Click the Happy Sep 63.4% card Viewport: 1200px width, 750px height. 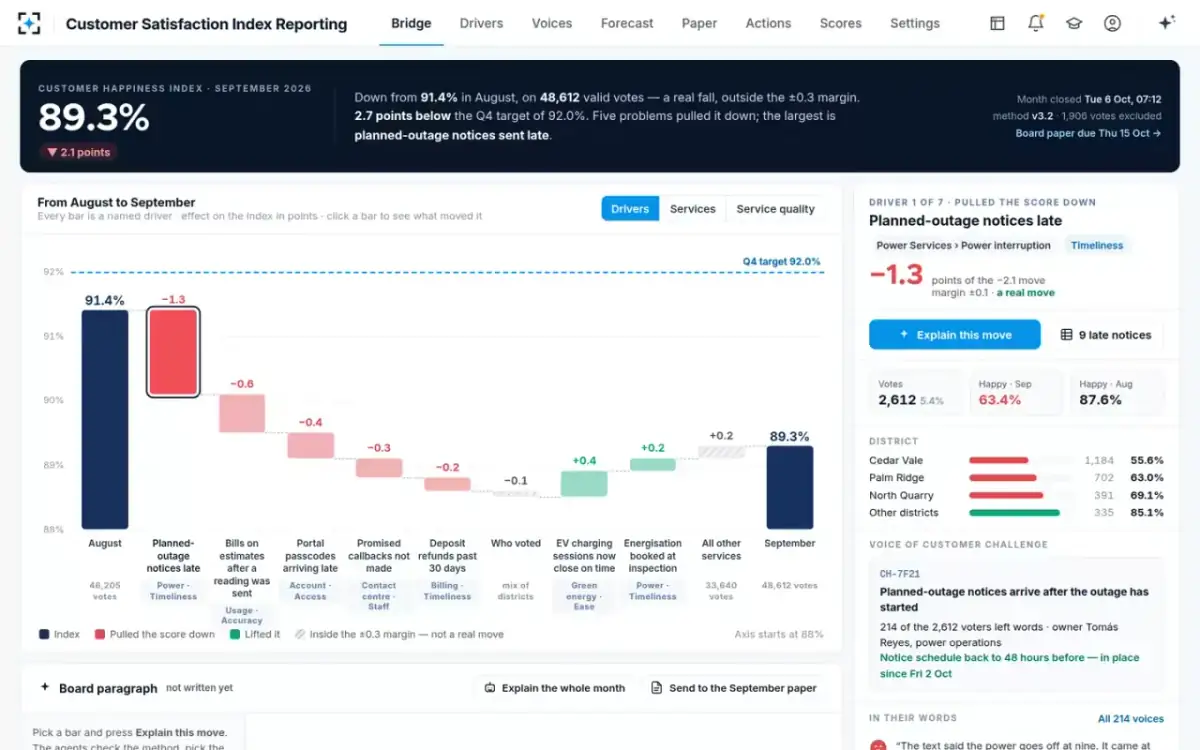[x=1014, y=393]
